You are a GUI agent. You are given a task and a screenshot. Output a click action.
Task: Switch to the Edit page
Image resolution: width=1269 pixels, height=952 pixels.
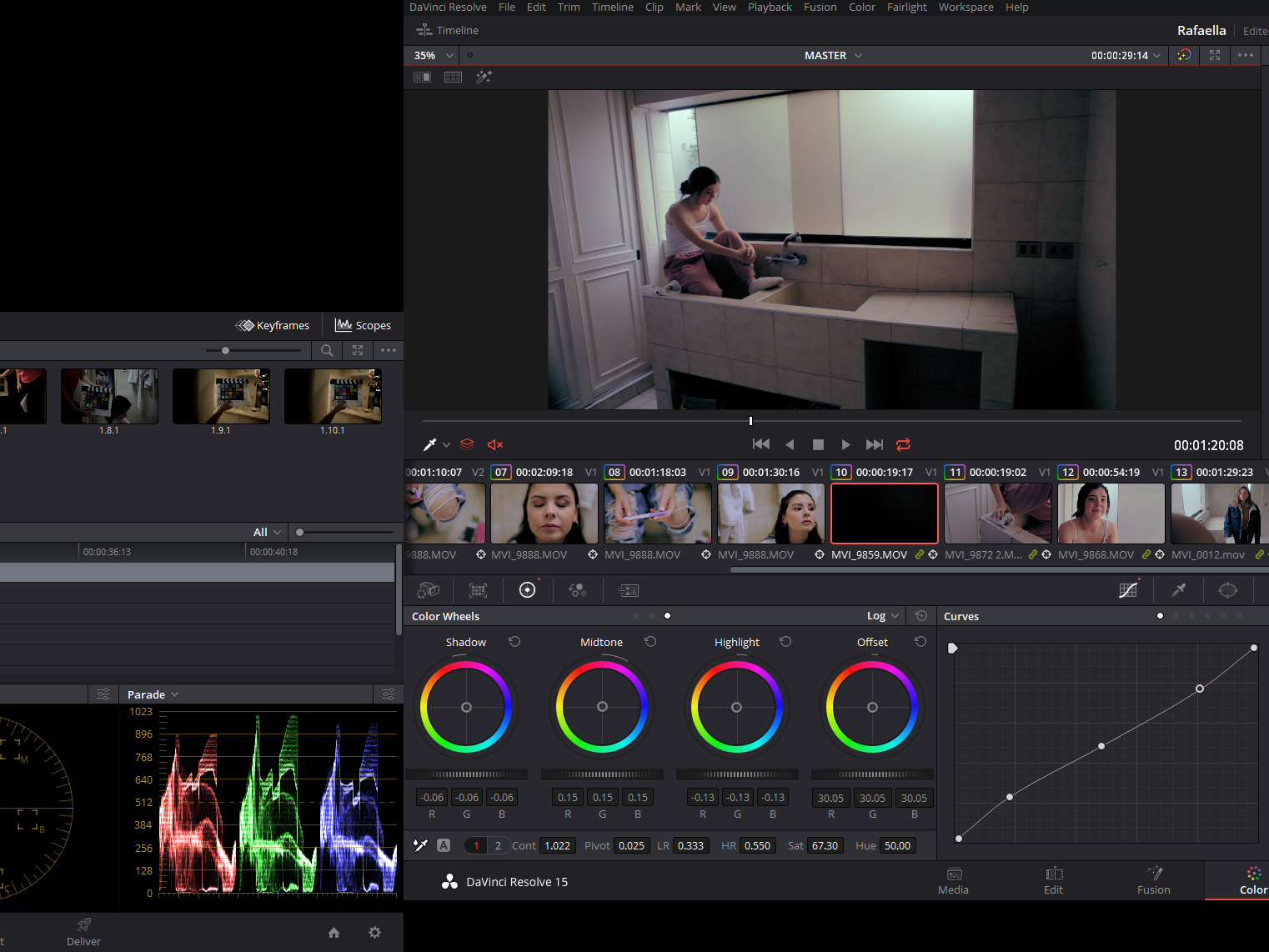[1054, 880]
